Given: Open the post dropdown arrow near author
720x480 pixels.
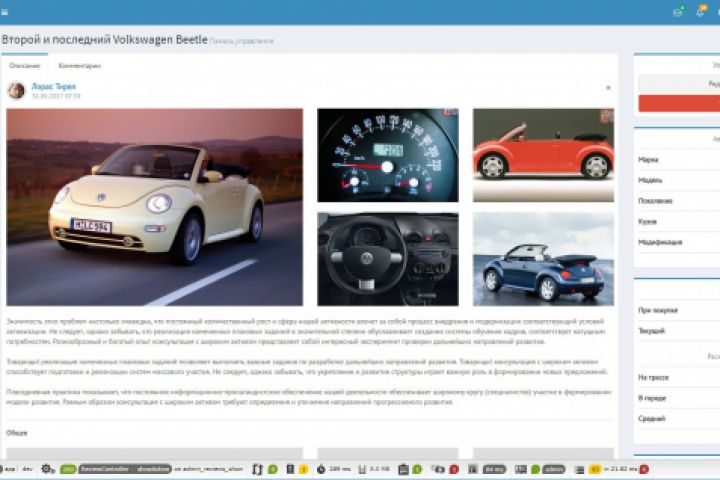Looking at the screenshot, I should [x=608, y=87].
